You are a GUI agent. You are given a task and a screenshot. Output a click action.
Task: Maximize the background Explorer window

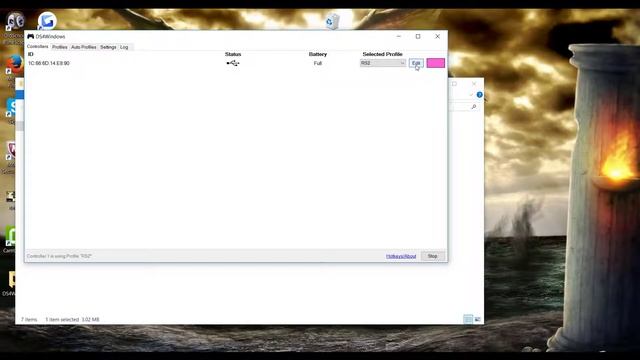coord(454,84)
